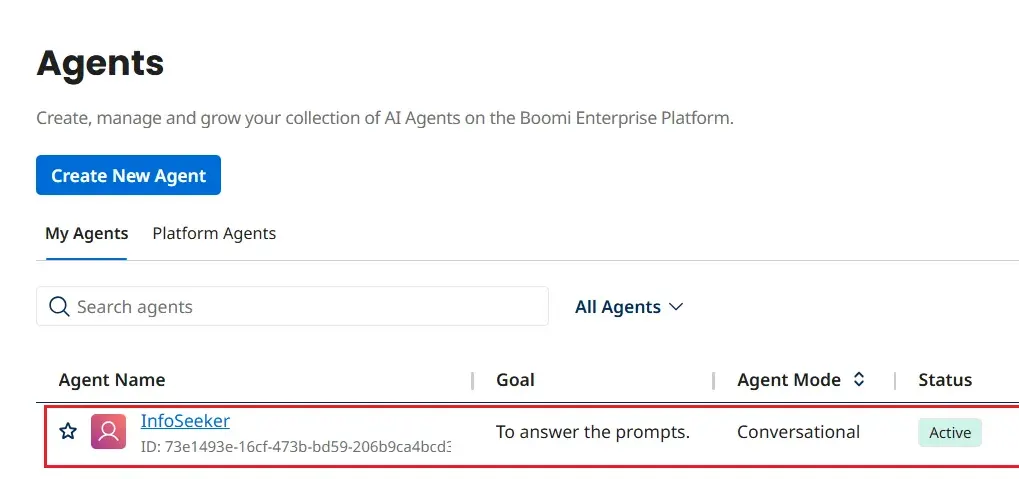Click the InfoSeeker agent avatar icon
The image size is (1019, 479).
(x=108, y=432)
